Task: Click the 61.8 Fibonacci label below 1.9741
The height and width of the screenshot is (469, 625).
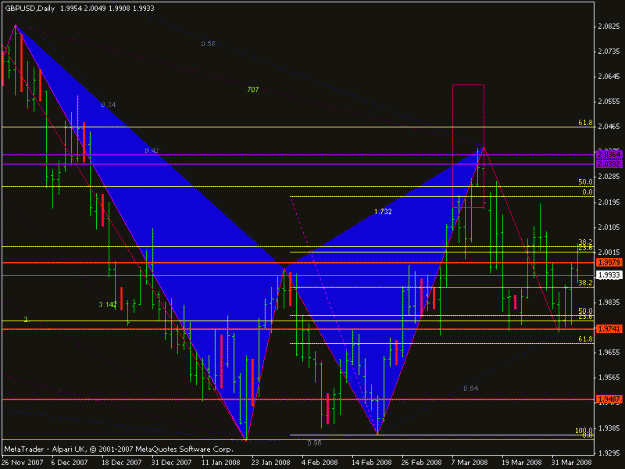Action: [585, 339]
